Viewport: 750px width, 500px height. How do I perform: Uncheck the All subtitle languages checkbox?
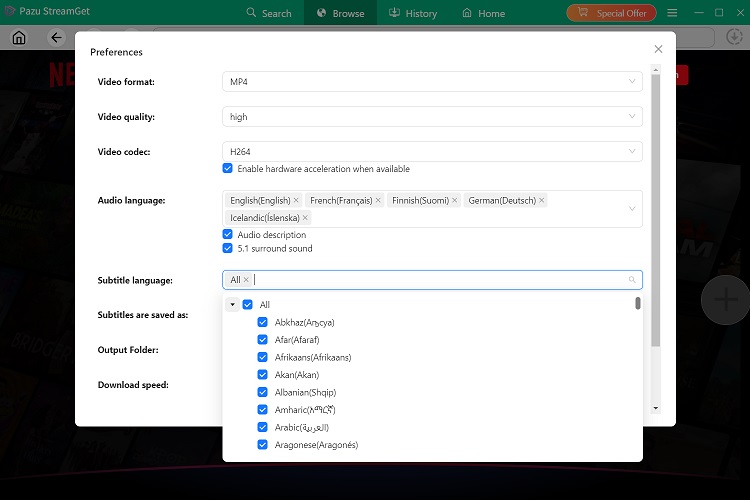pyautogui.click(x=247, y=305)
